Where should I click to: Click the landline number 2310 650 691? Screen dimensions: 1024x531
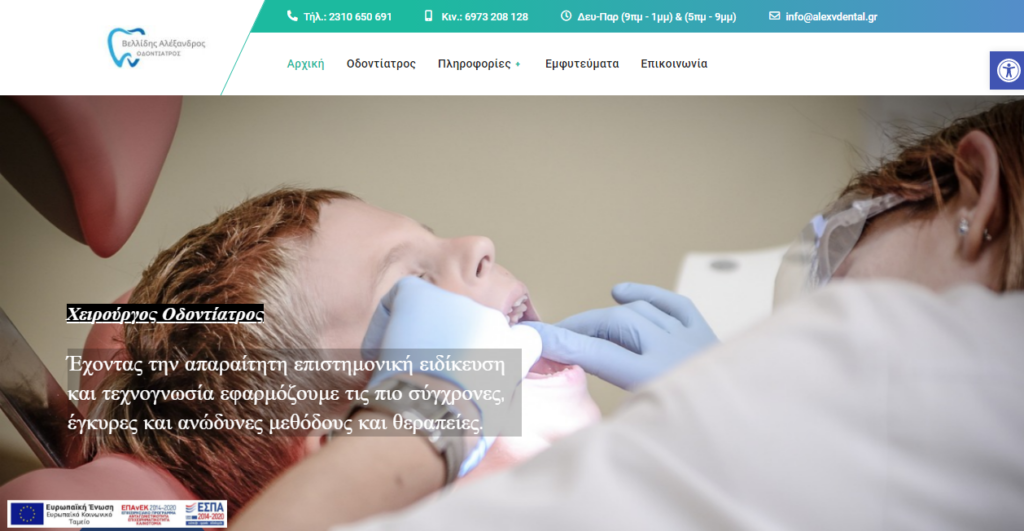[x=347, y=17]
